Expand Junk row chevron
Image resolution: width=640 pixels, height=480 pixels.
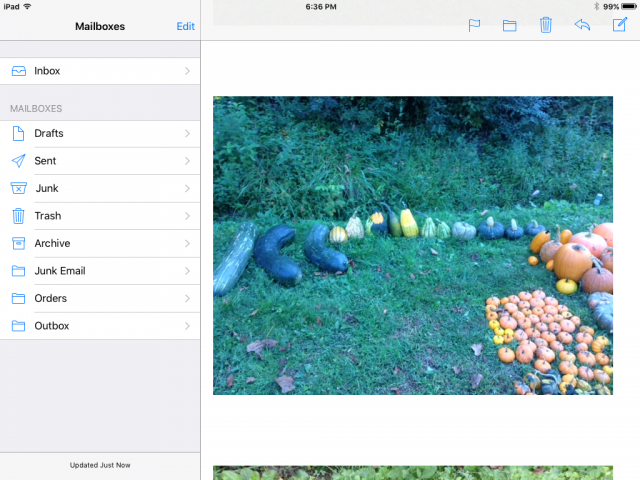pyautogui.click(x=187, y=188)
